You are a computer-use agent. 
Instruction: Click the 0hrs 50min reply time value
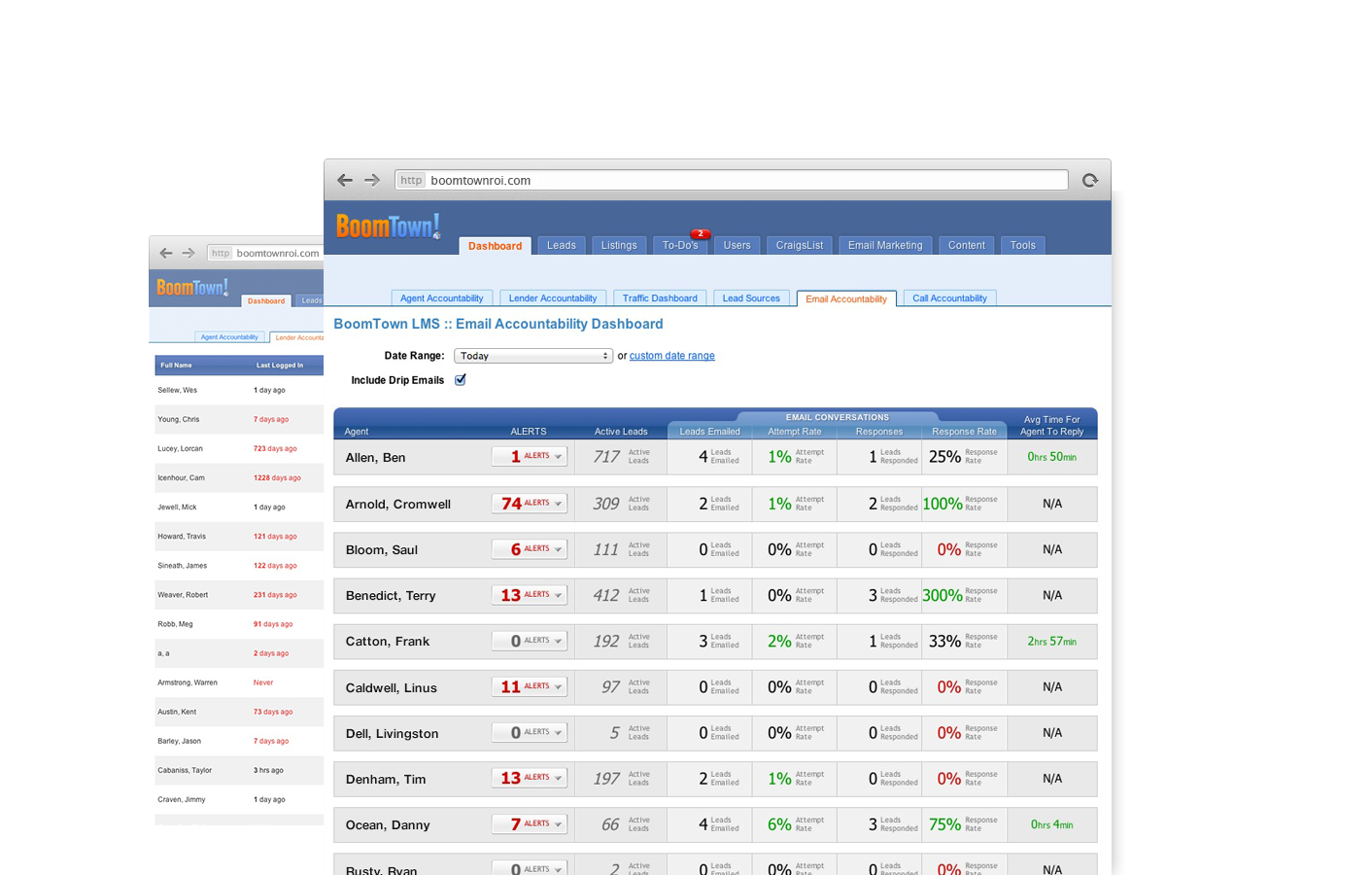1051,457
